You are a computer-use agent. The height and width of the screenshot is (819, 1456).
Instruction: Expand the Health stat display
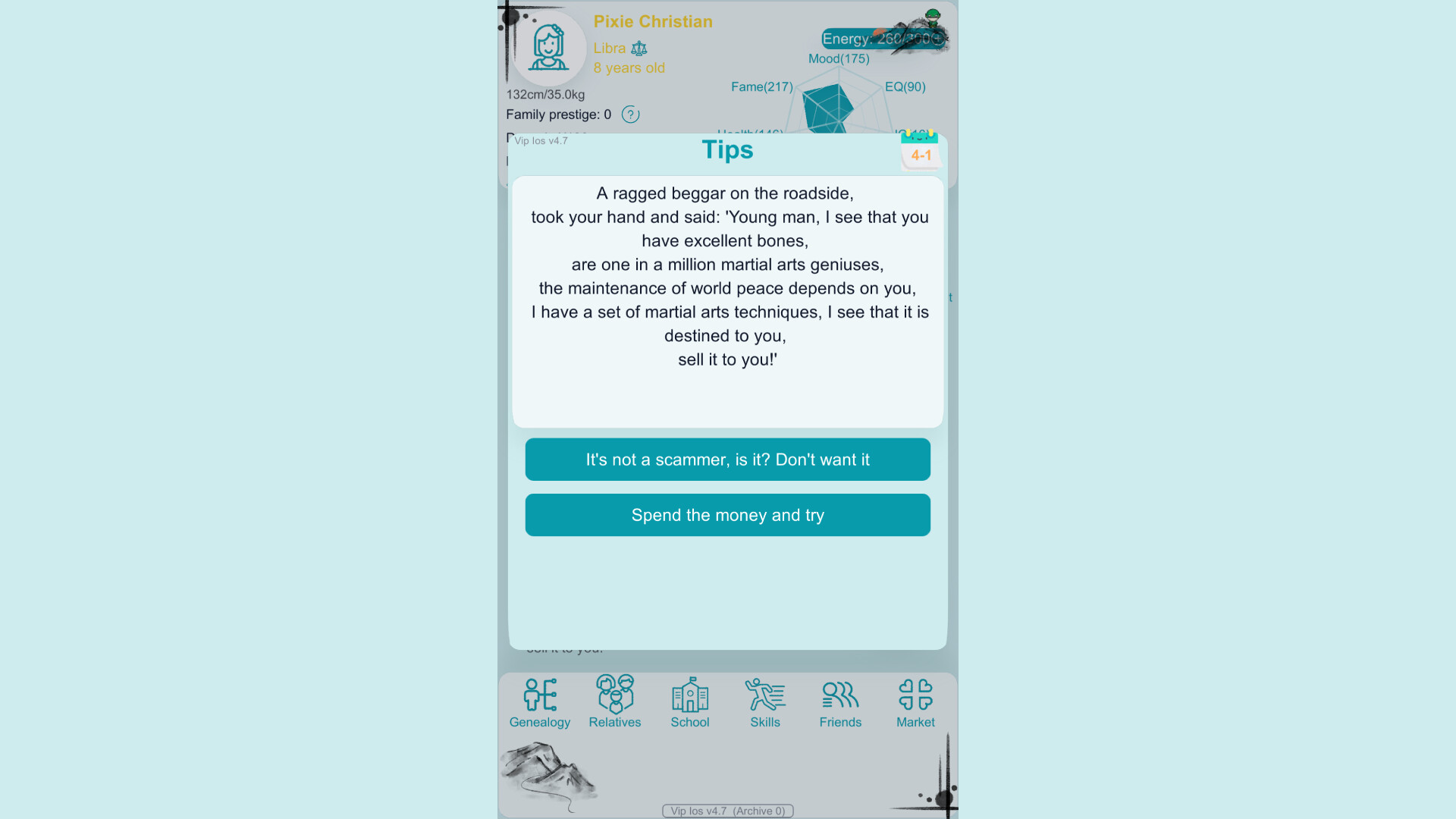750,133
